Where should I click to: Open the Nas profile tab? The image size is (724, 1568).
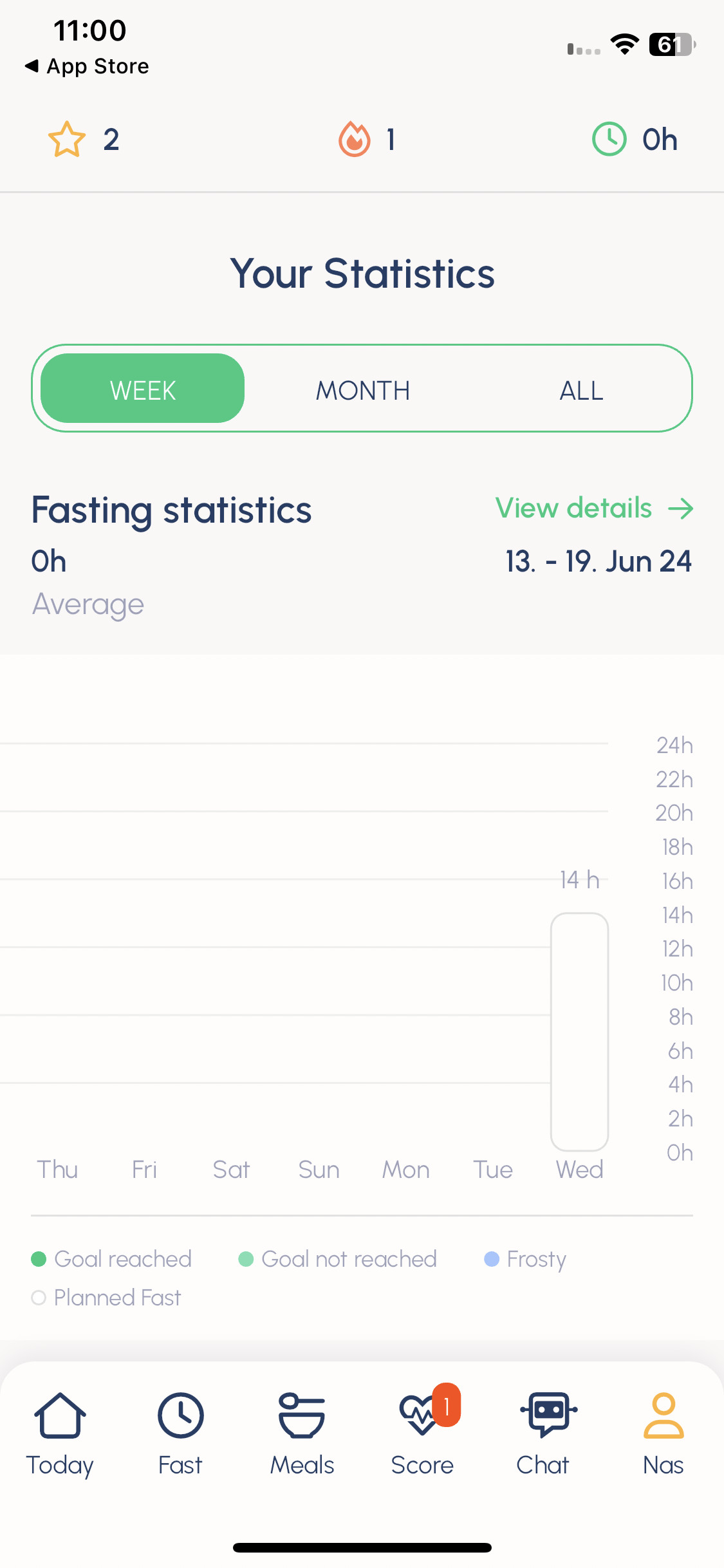[x=664, y=1433]
